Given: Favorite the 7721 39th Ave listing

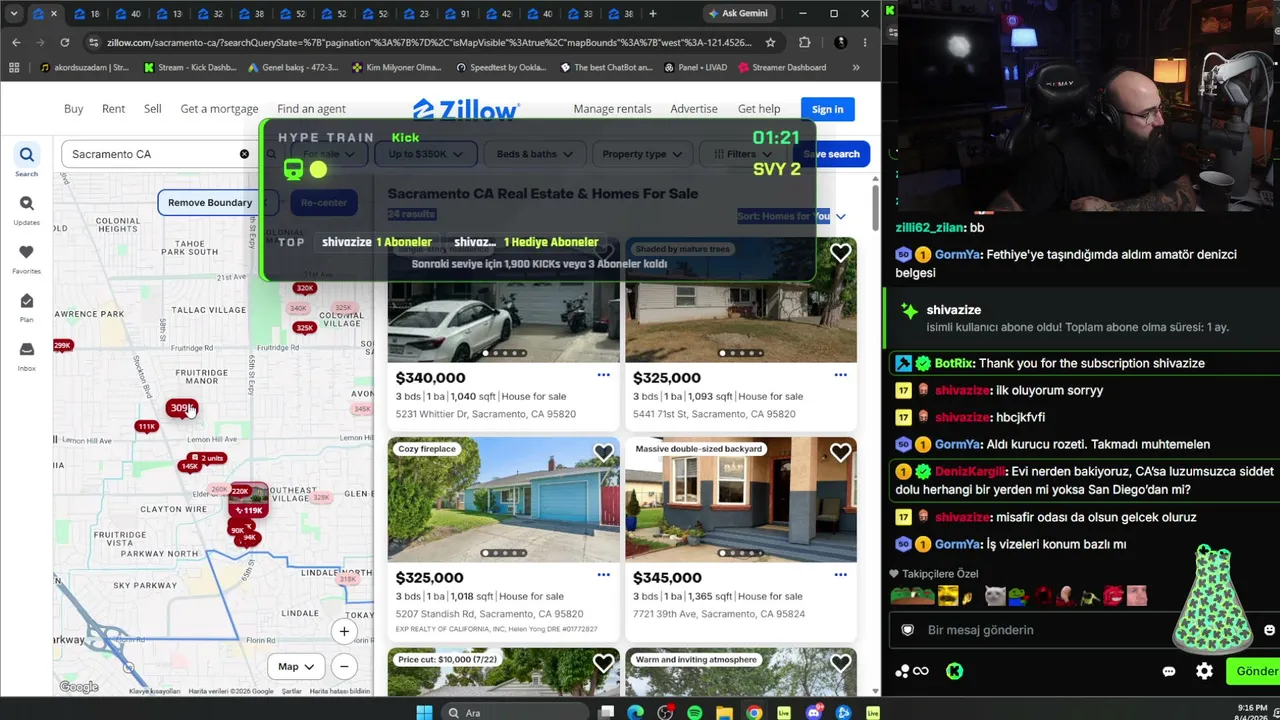Looking at the screenshot, I should [840, 453].
